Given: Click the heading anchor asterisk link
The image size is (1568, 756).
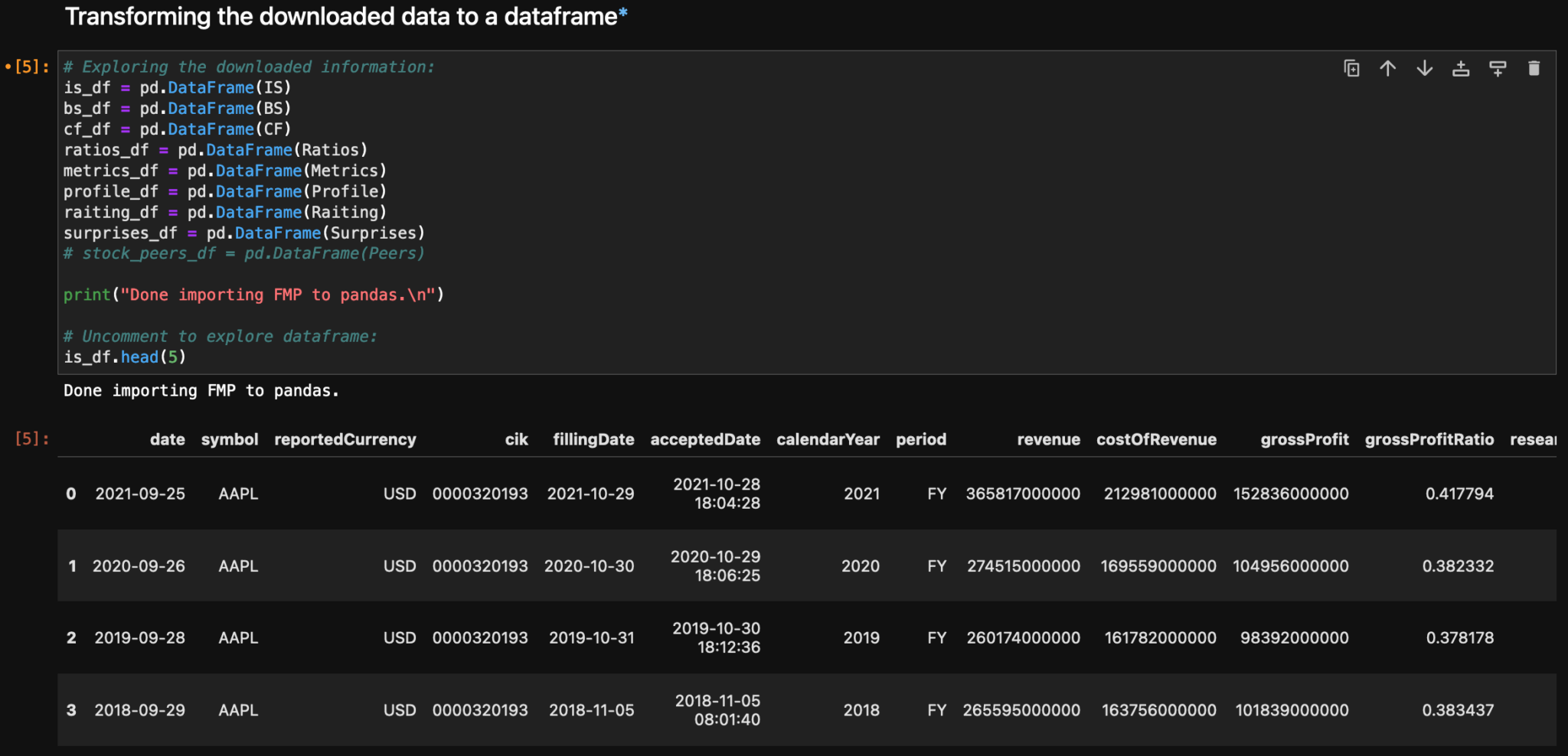Looking at the screenshot, I should [x=622, y=15].
